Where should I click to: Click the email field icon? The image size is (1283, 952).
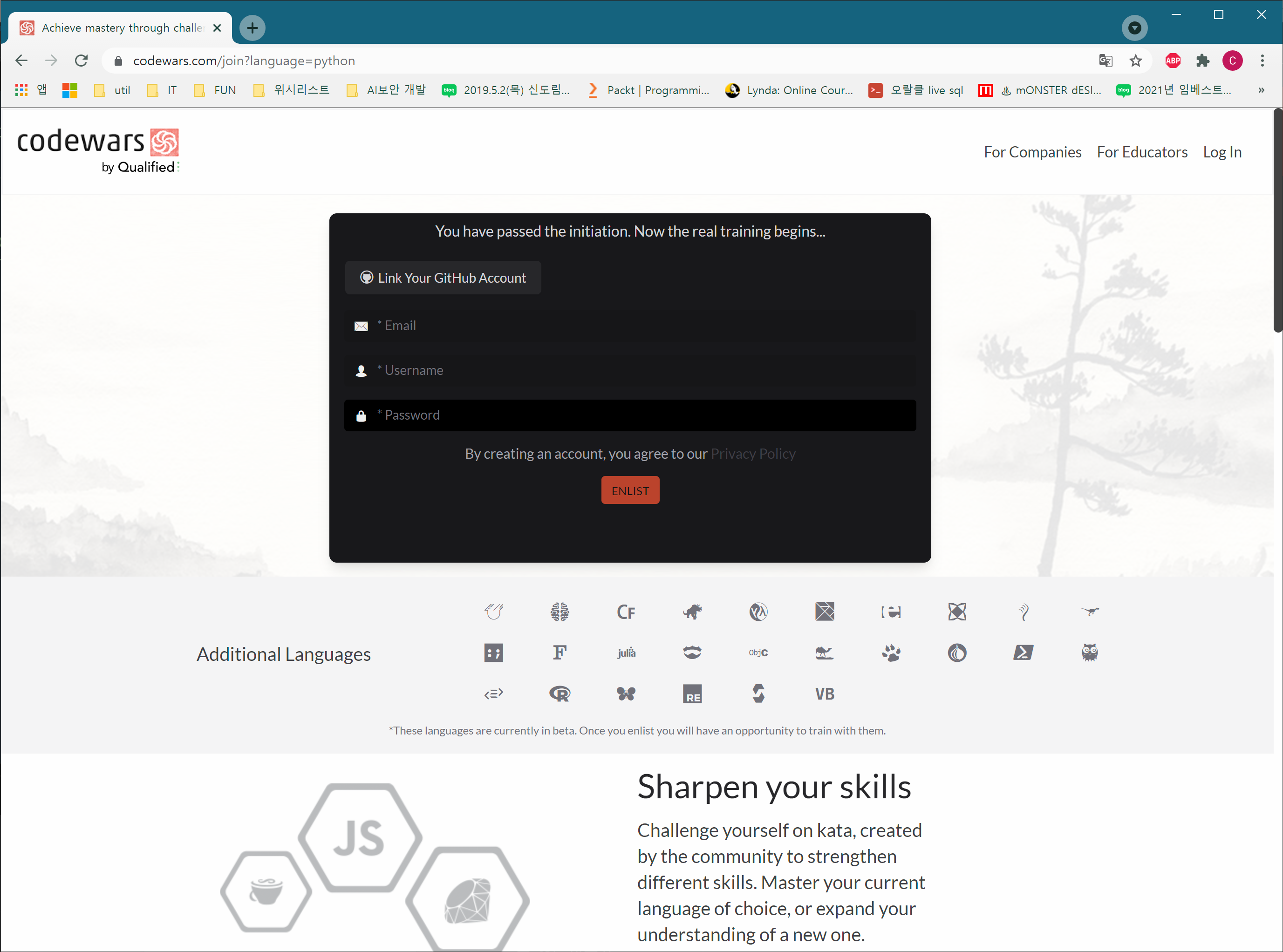(361, 325)
